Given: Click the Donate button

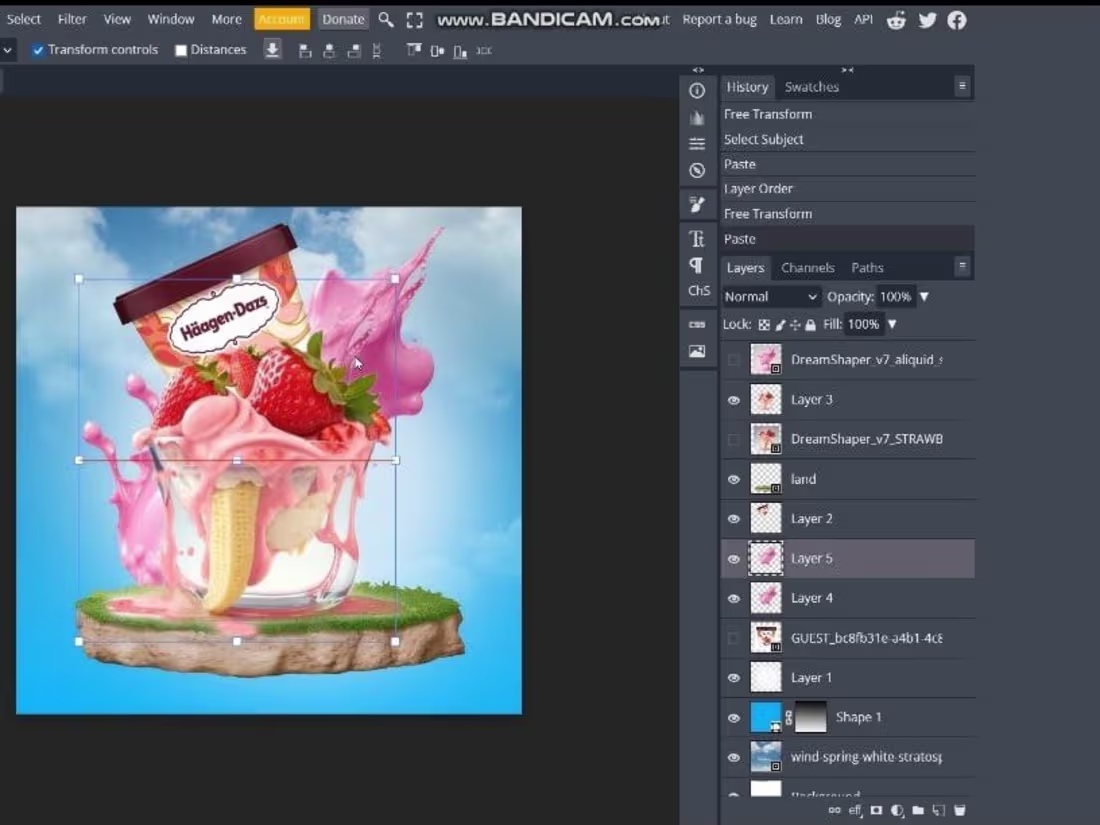Looking at the screenshot, I should 343,19.
